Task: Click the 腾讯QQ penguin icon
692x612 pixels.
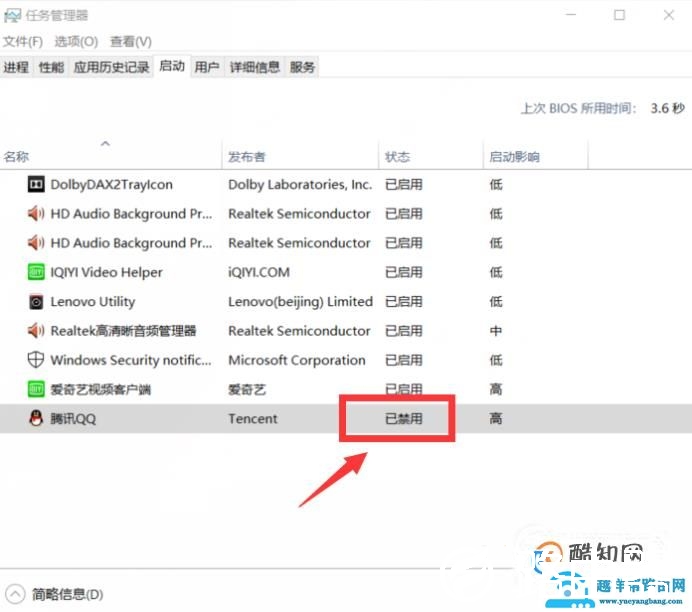Action: tap(36, 418)
